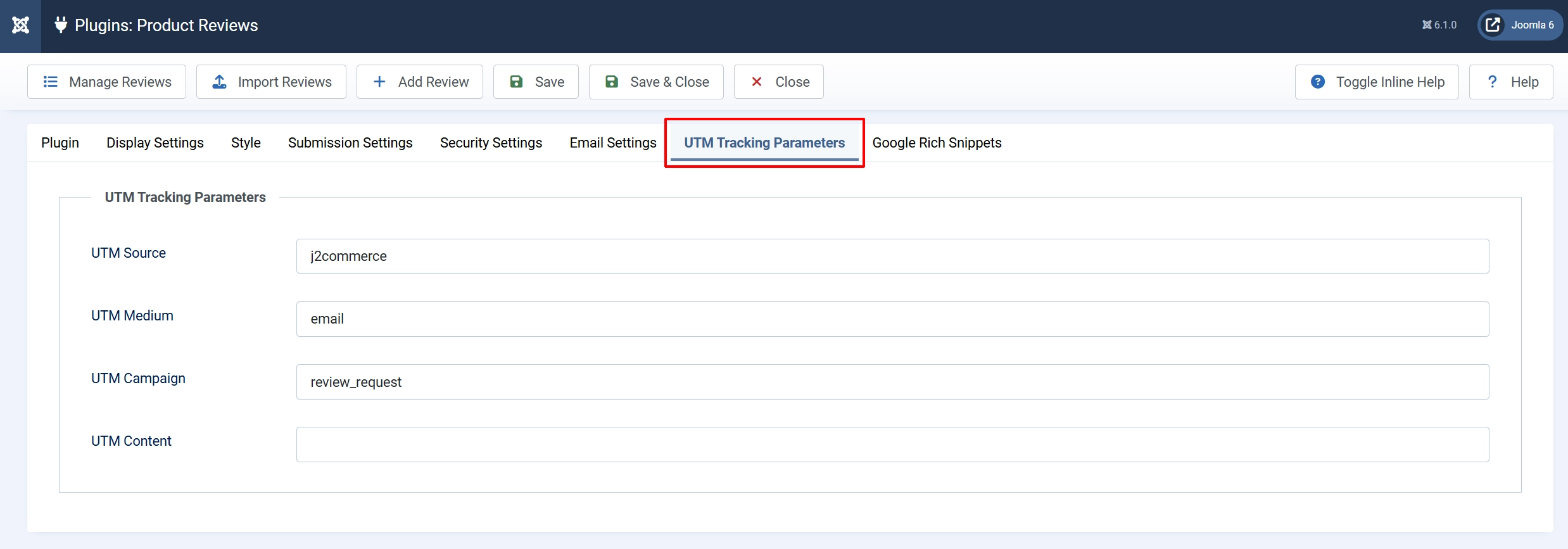Click the floppy disk icon on Save

coord(516,82)
